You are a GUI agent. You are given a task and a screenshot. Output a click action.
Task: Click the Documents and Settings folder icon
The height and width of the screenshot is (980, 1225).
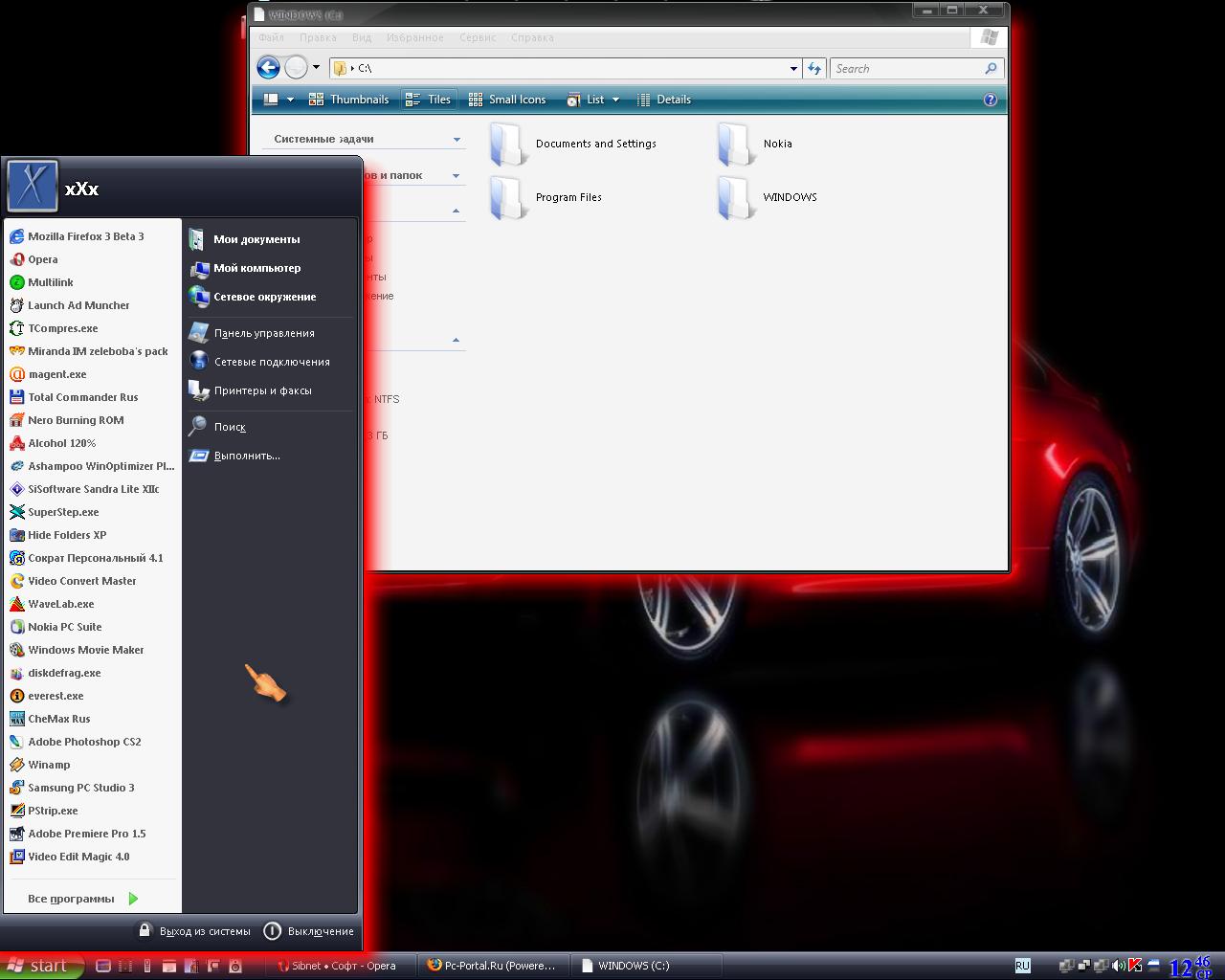[x=506, y=145]
